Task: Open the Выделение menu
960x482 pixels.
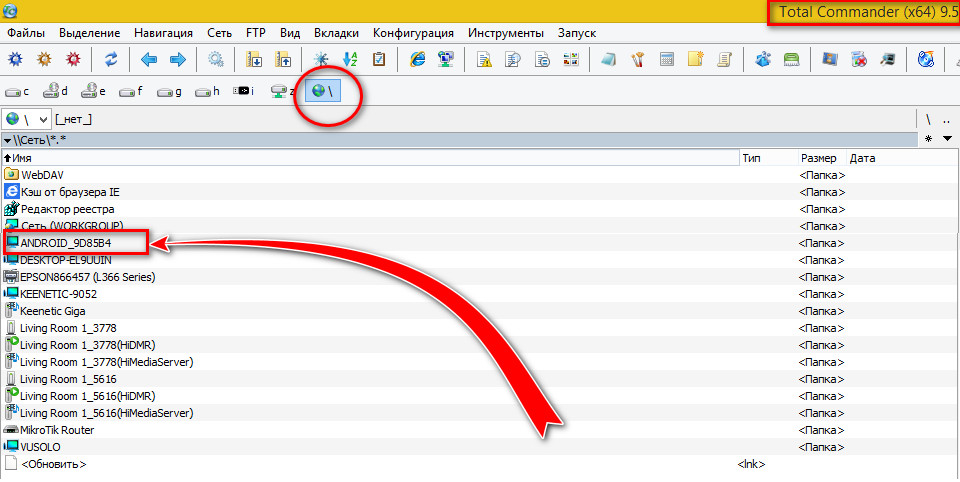Action: (x=89, y=33)
